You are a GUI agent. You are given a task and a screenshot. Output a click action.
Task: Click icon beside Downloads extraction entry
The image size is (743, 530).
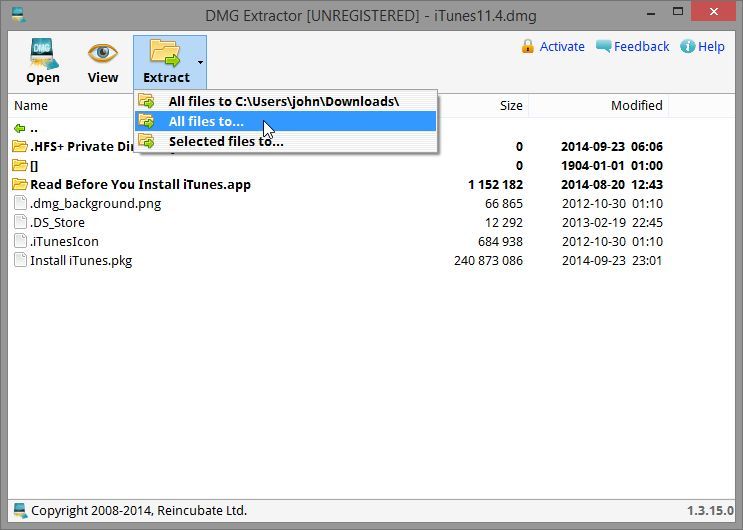pos(146,101)
